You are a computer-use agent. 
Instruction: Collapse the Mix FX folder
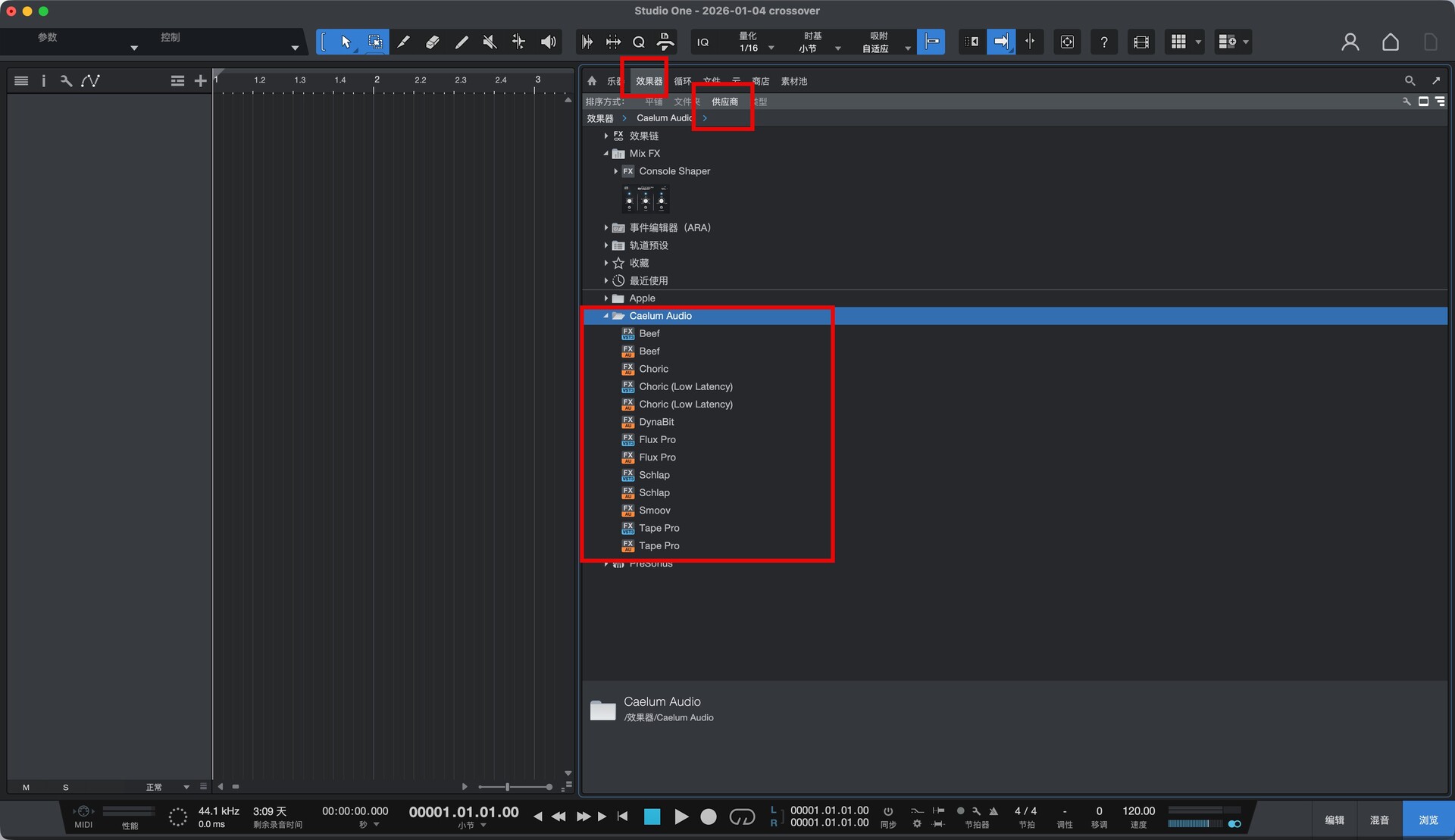tap(606, 154)
